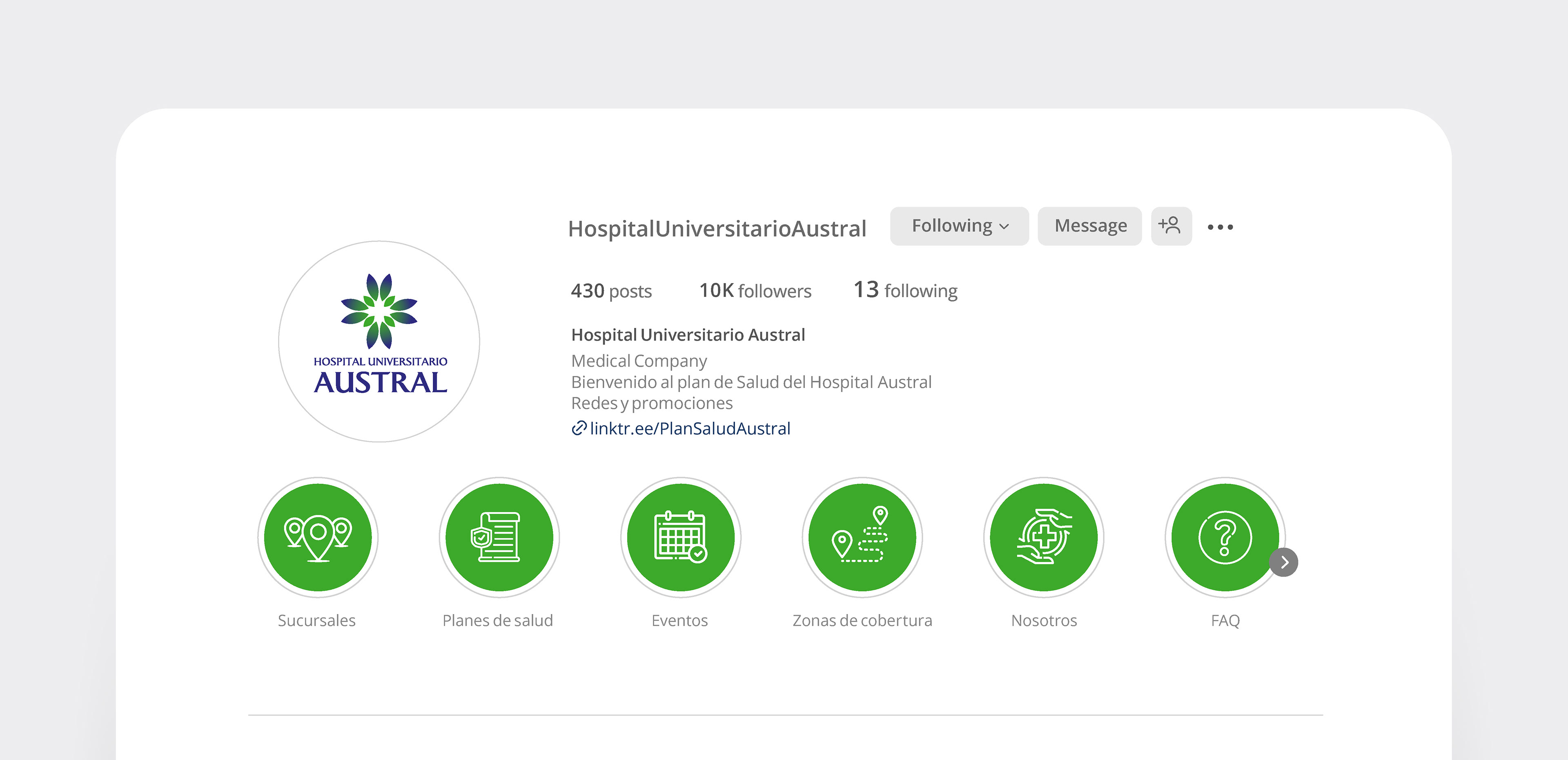Screen dimensions: 1568x760
Task: Click the next arrow for more highlights
Action: pyautogui.click(x=1284, y=562)
